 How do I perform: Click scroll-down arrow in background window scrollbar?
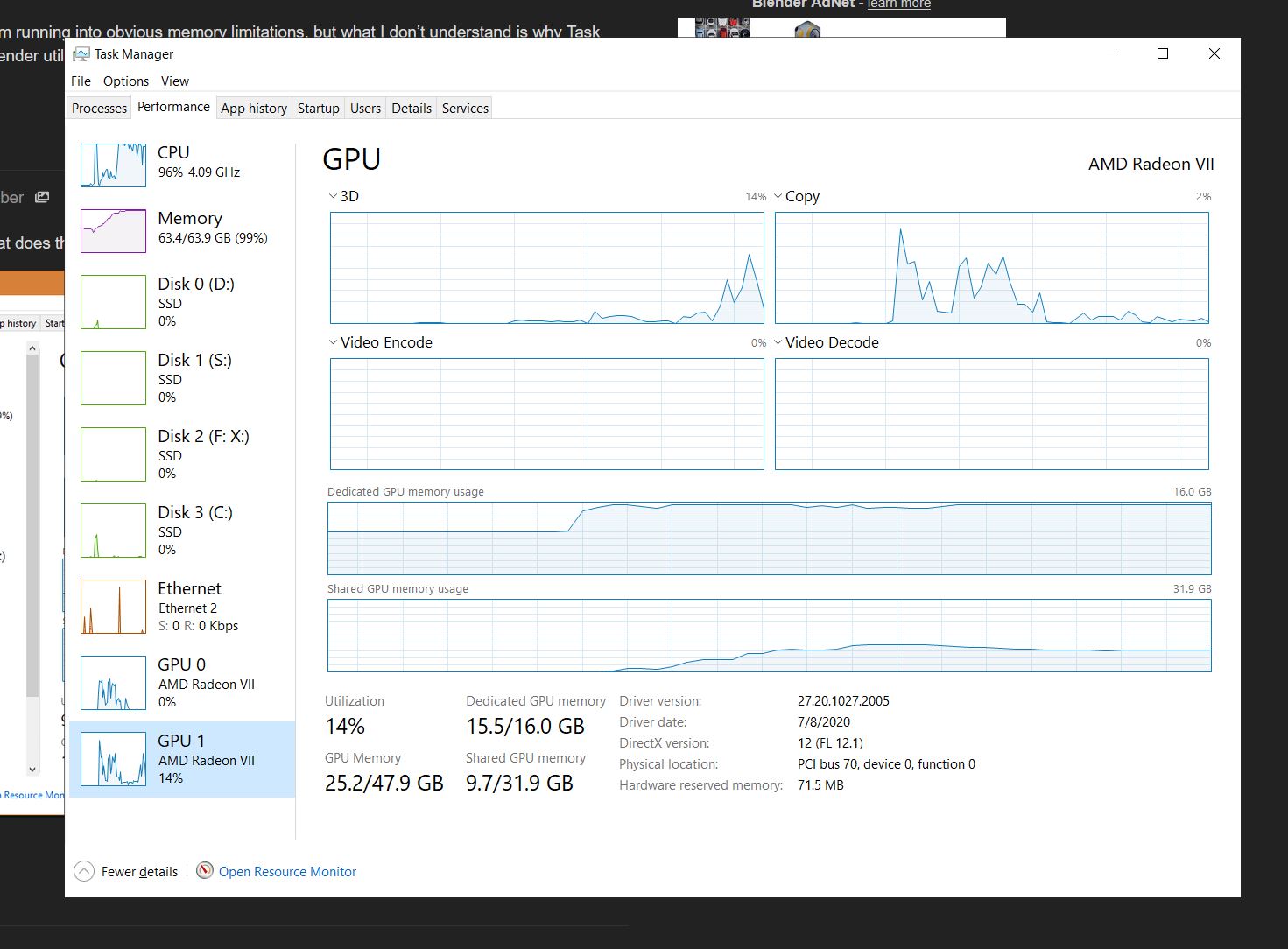[32, 770]
